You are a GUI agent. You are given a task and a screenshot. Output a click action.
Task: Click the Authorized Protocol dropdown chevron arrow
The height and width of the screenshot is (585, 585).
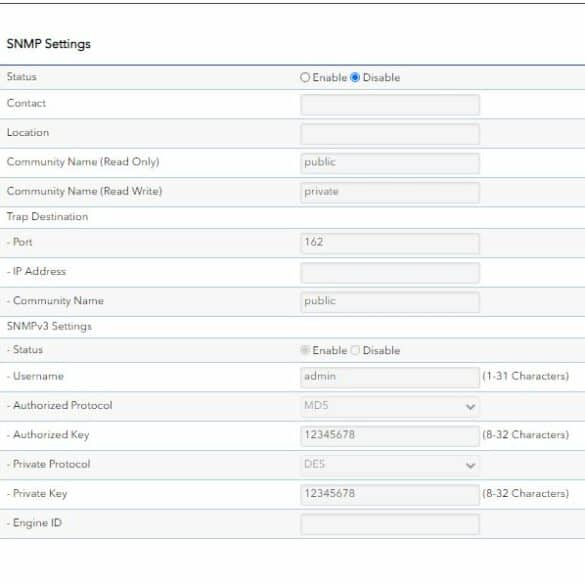[470, 407]
